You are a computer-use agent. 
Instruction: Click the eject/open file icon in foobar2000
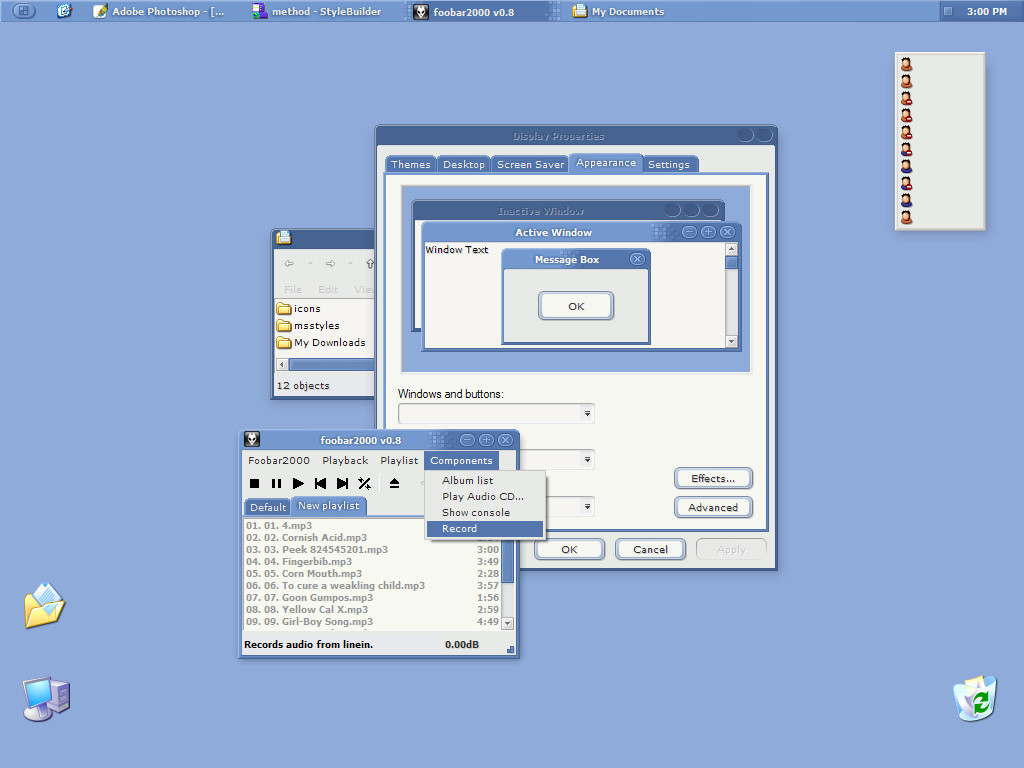[x=394, y=484]
